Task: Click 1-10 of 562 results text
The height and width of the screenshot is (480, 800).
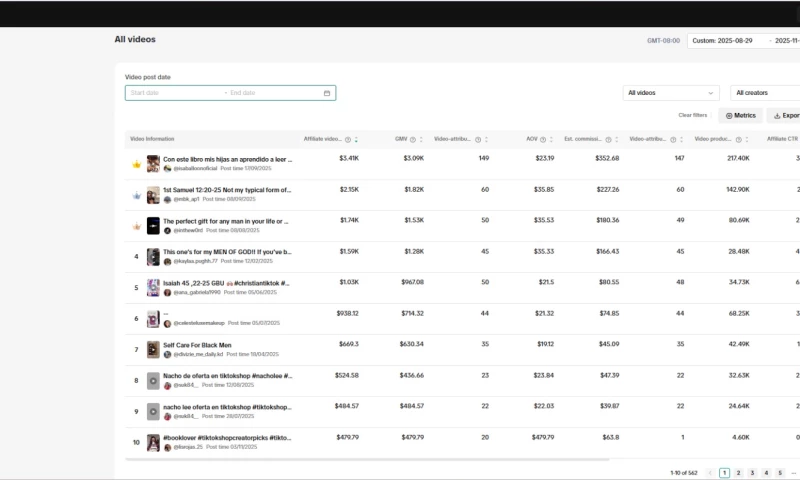Action: click(684, 473)
